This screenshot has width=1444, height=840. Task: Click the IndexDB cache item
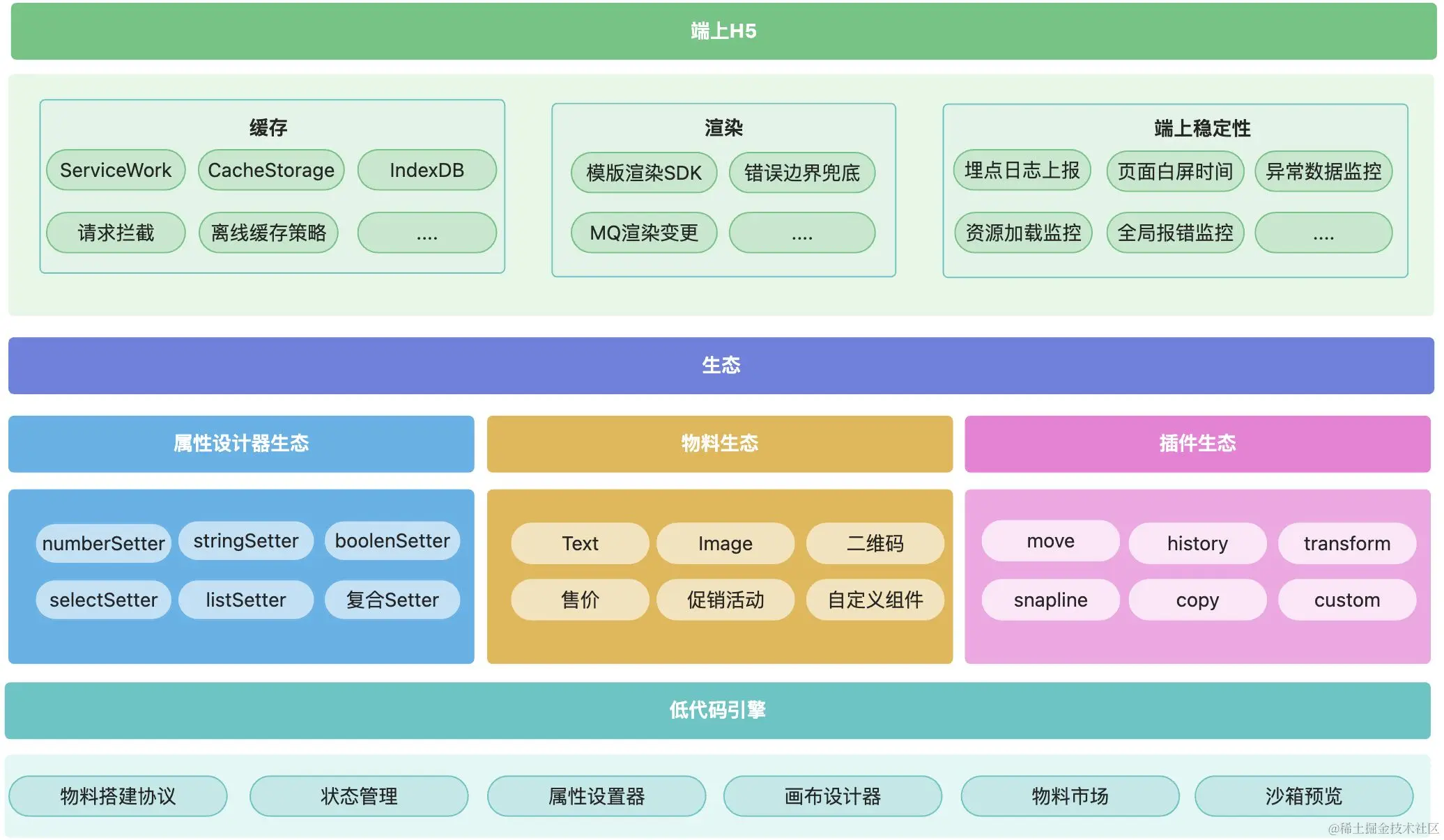point(427,170)
